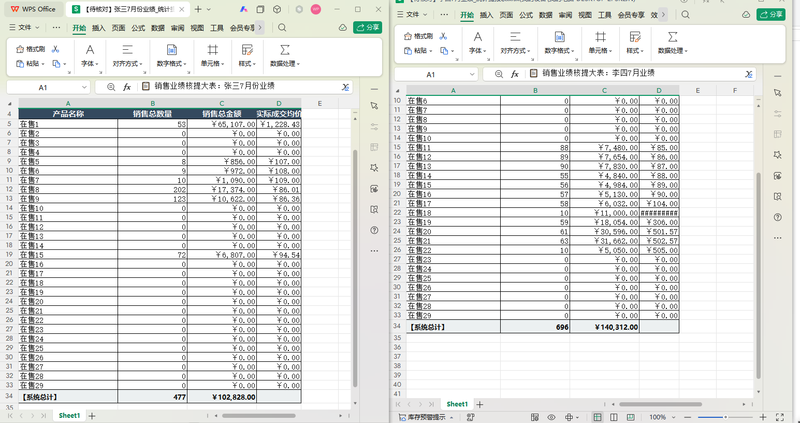Click formula bar text in left window
Screen dimensions: 800x423
click(x=212, y=87)
